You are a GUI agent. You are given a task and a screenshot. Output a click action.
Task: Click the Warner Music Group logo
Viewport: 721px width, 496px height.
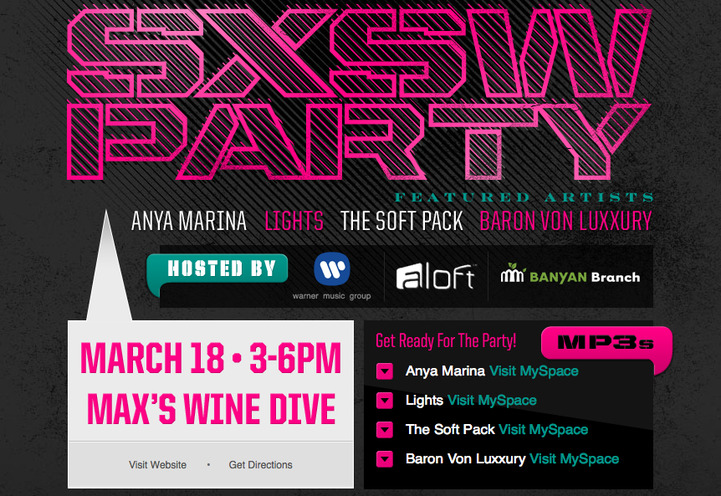click(x=332, y=276)
